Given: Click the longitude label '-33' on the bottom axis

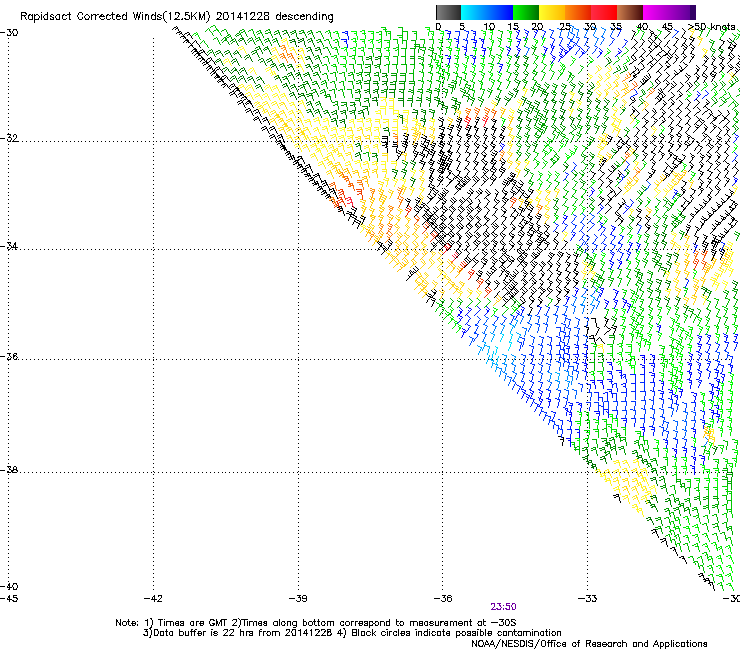Looking at the screenshot, I should coord(588,599).
